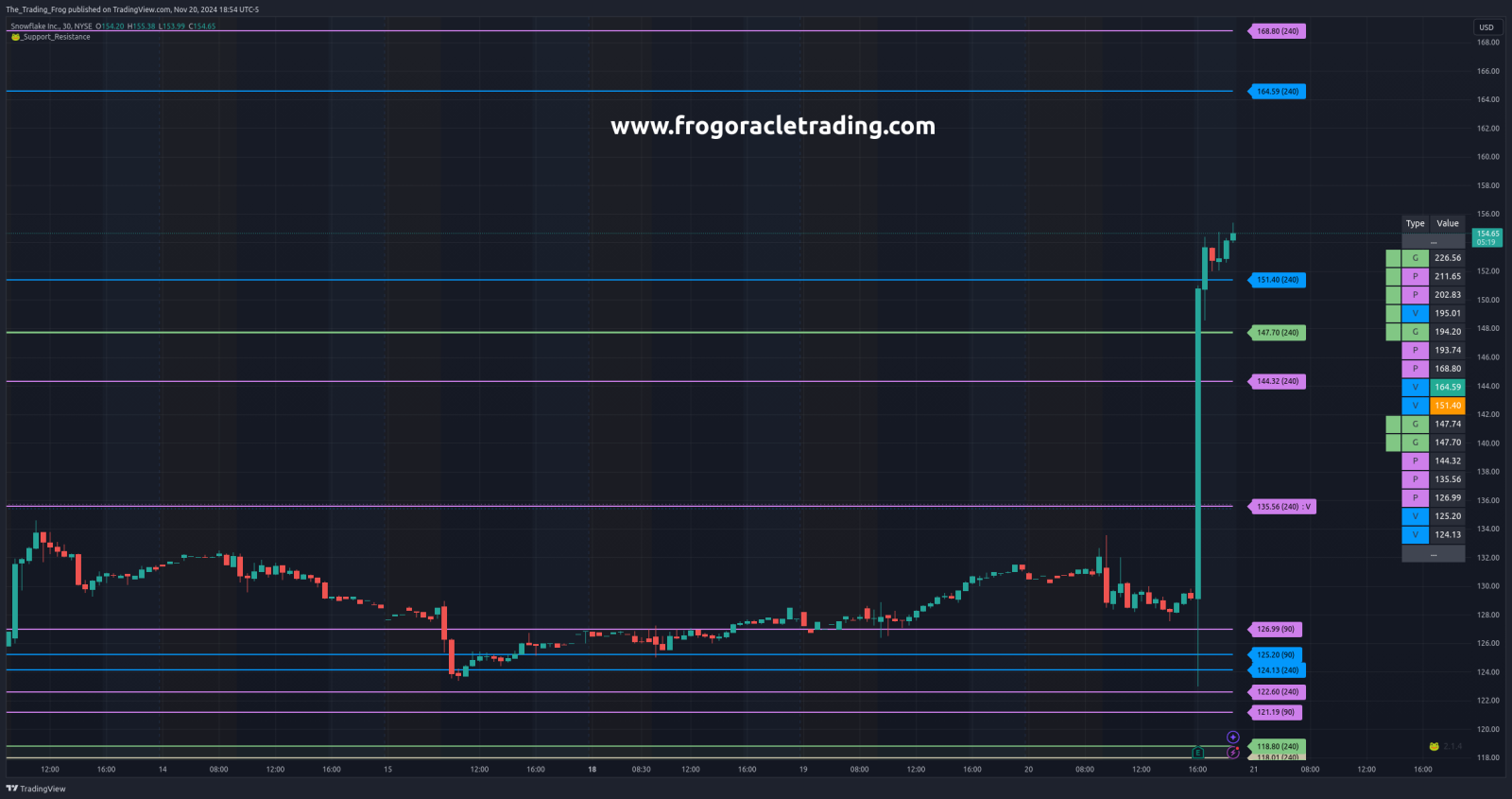Image resolution: width=1512 pixels, height=799 pixels.
Task: Click the 125.20 (90) level tag
Action: tap(1275, 654)
